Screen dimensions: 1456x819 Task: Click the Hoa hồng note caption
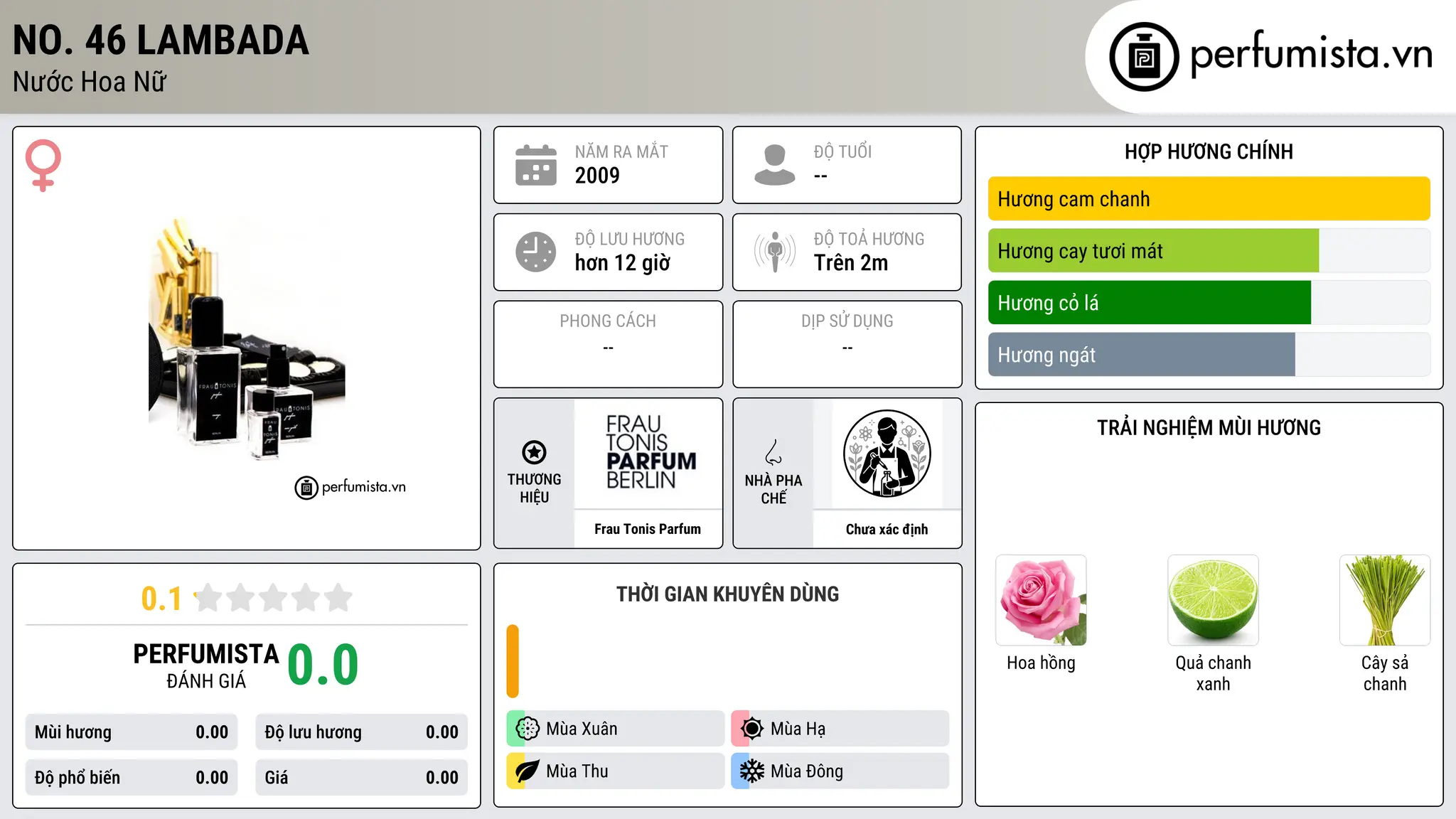(x=1041, y=663)
